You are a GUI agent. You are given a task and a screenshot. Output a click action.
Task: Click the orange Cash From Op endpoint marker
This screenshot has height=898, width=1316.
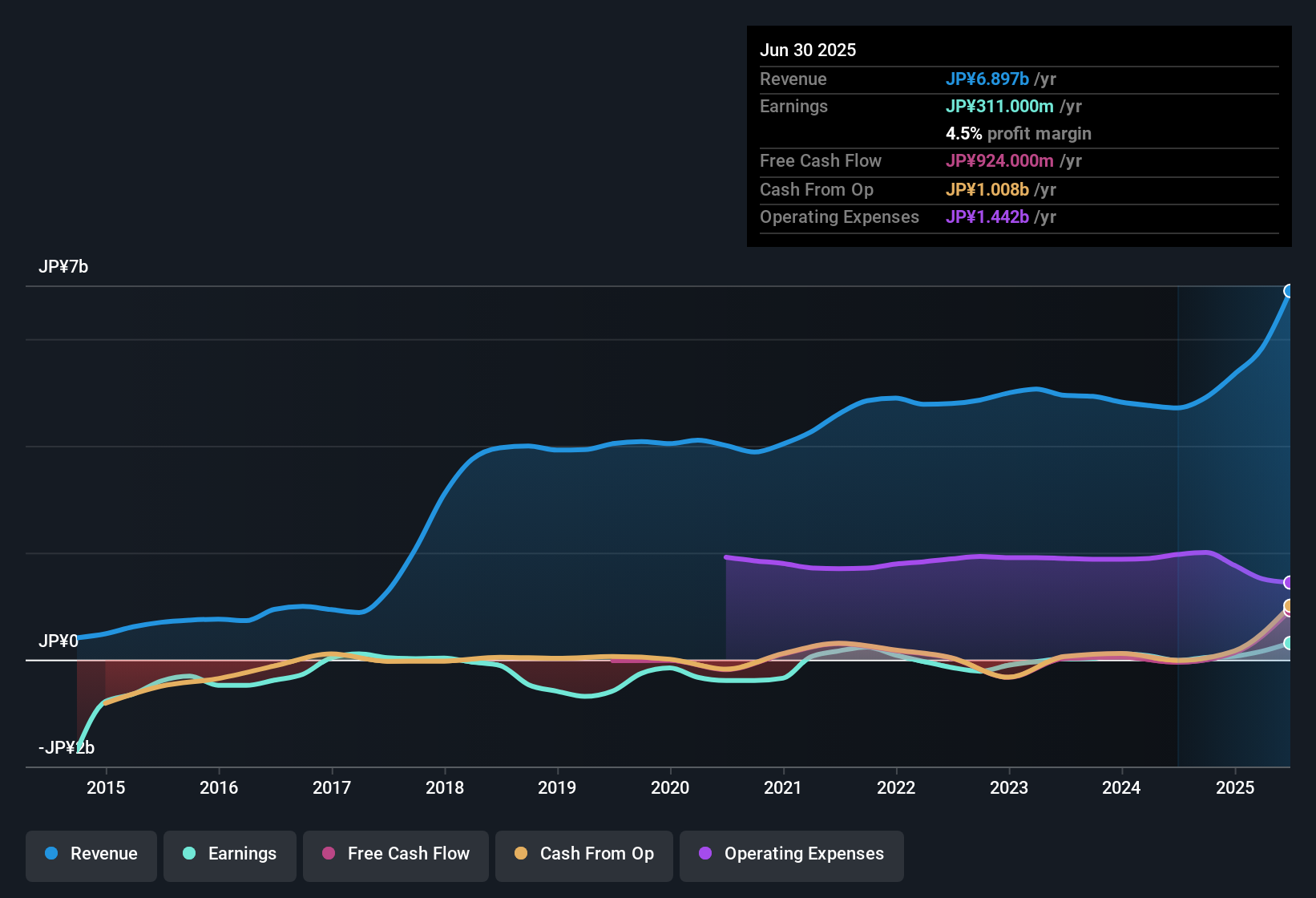point(1289,605)
